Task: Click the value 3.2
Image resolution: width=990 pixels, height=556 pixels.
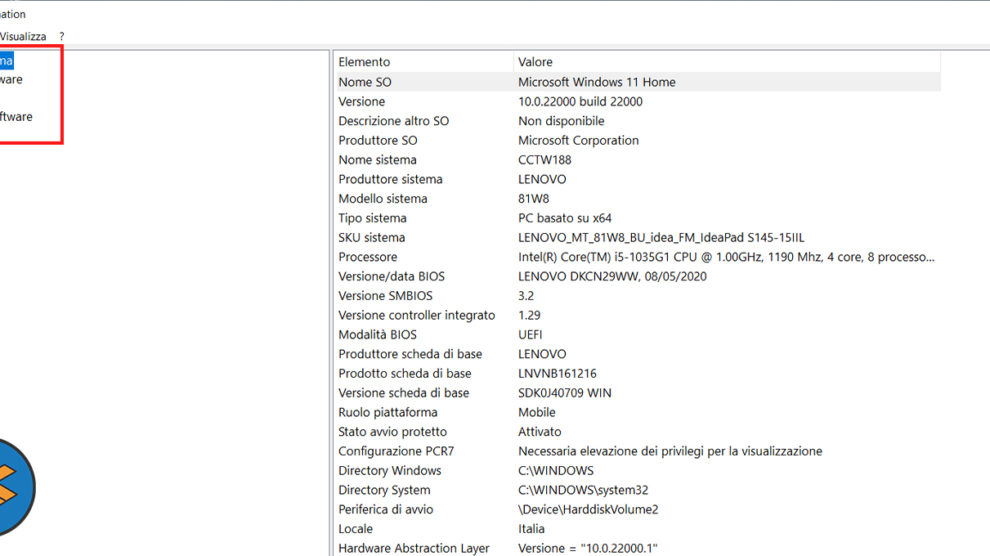Action: pos(526,296)
